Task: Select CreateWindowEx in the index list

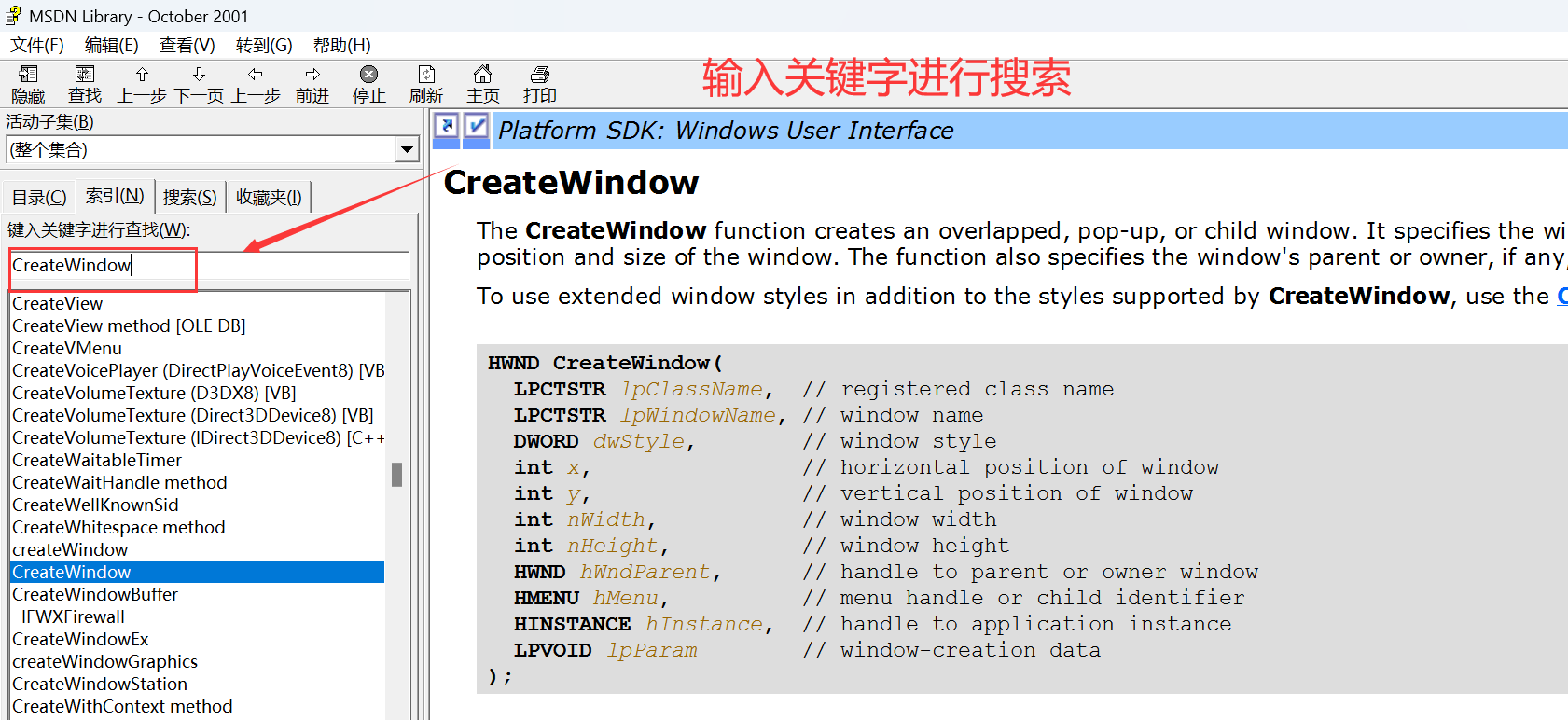Action: tap(80, 639)
